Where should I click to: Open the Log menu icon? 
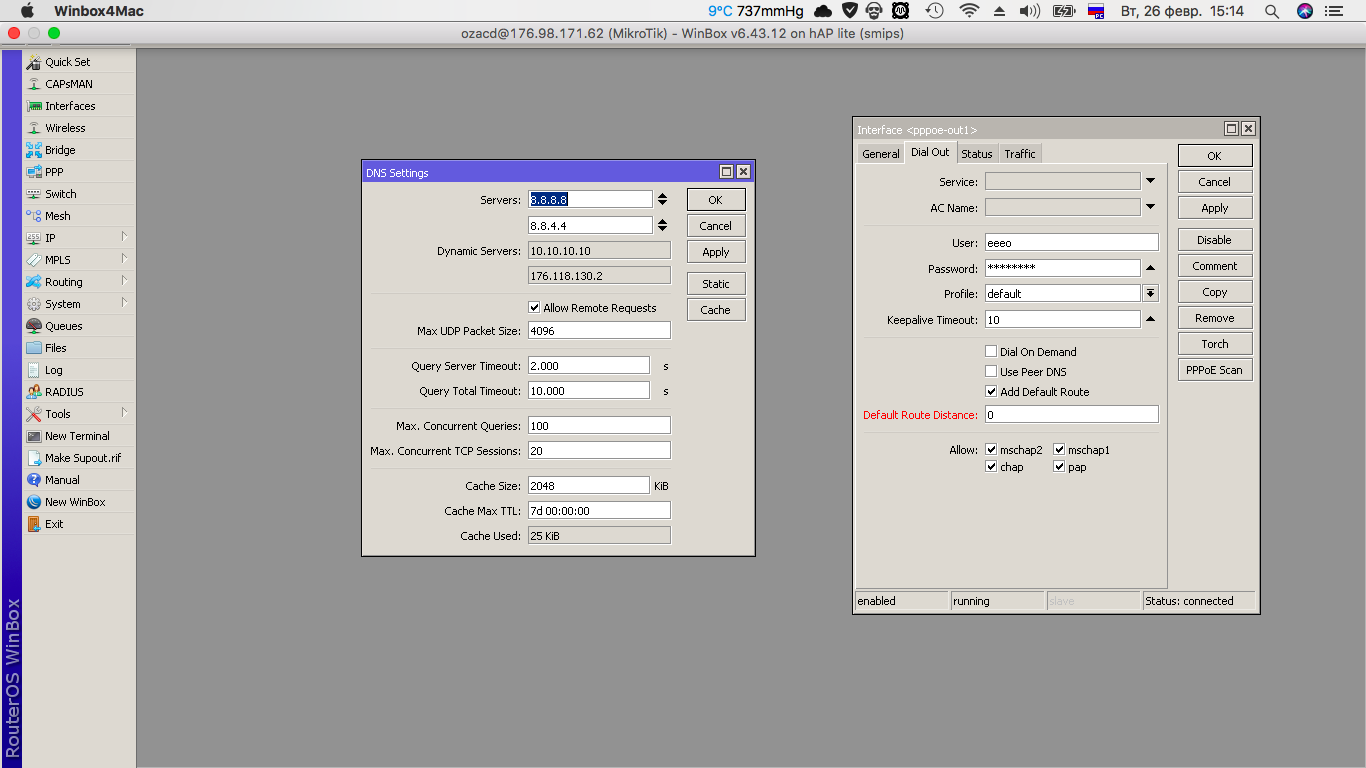pyautogui.click(x=34, y=370)
